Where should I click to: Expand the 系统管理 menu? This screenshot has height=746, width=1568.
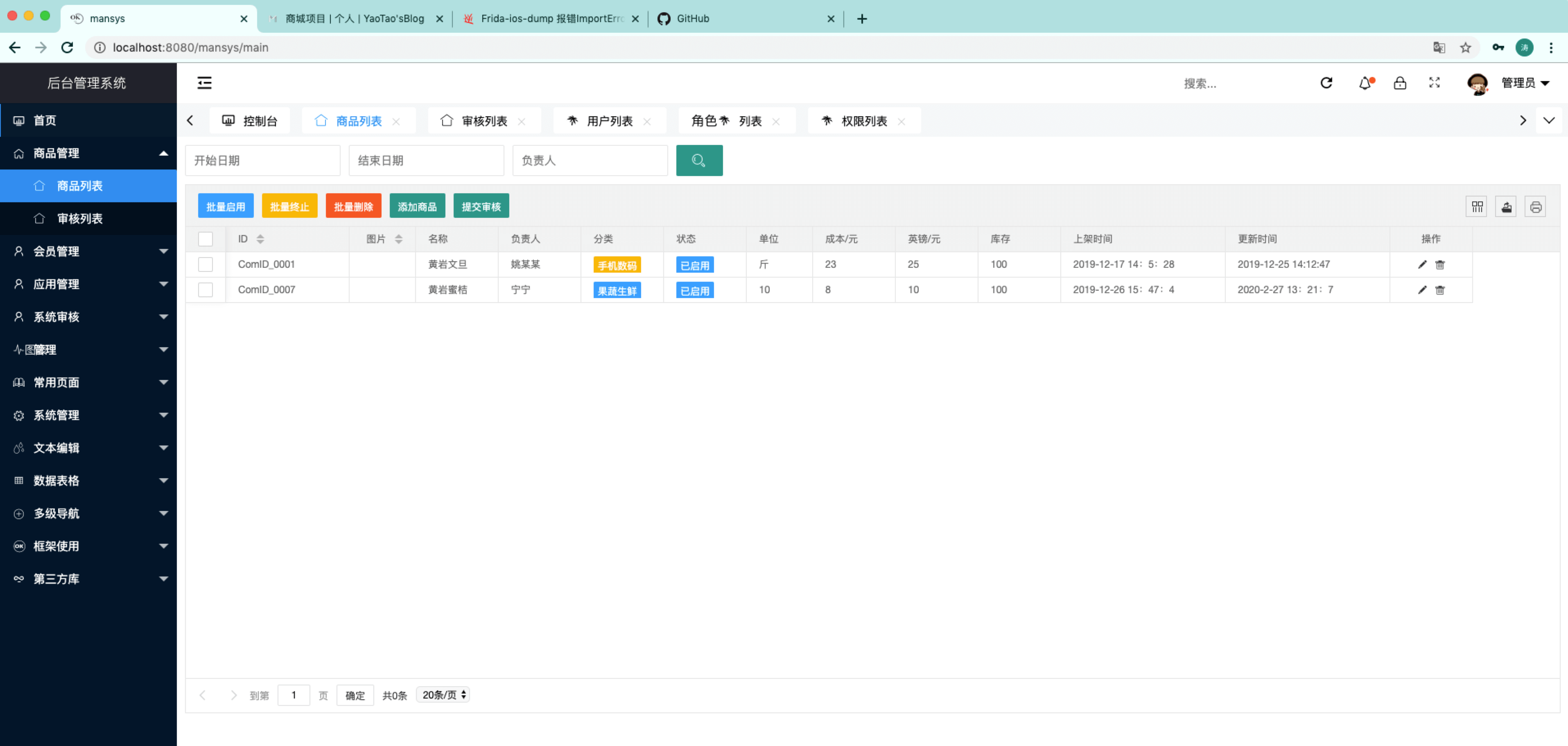pos(88,415)
